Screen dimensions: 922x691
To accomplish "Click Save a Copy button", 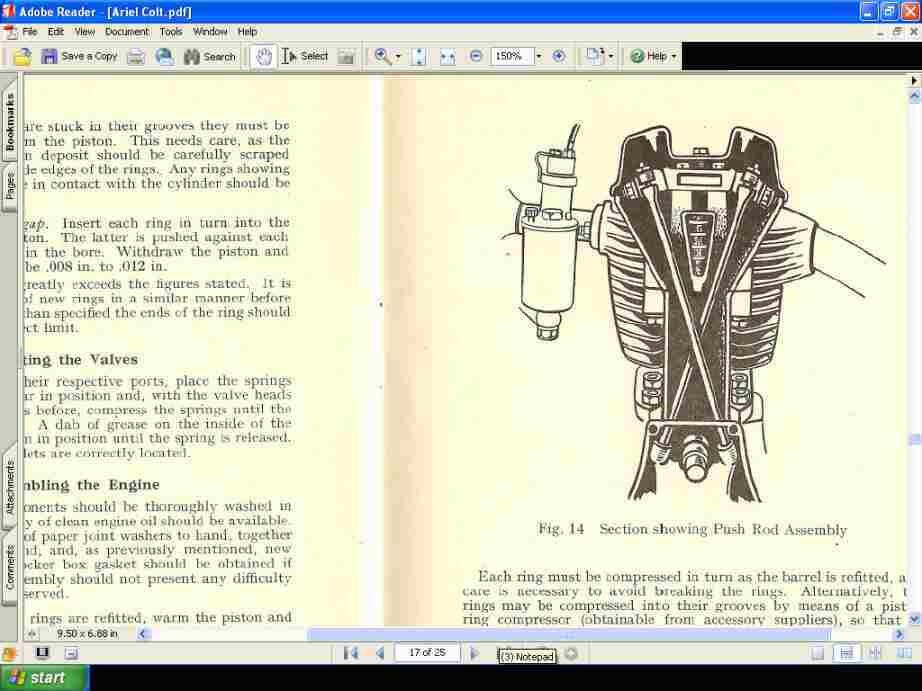I will tap(80, 56).
